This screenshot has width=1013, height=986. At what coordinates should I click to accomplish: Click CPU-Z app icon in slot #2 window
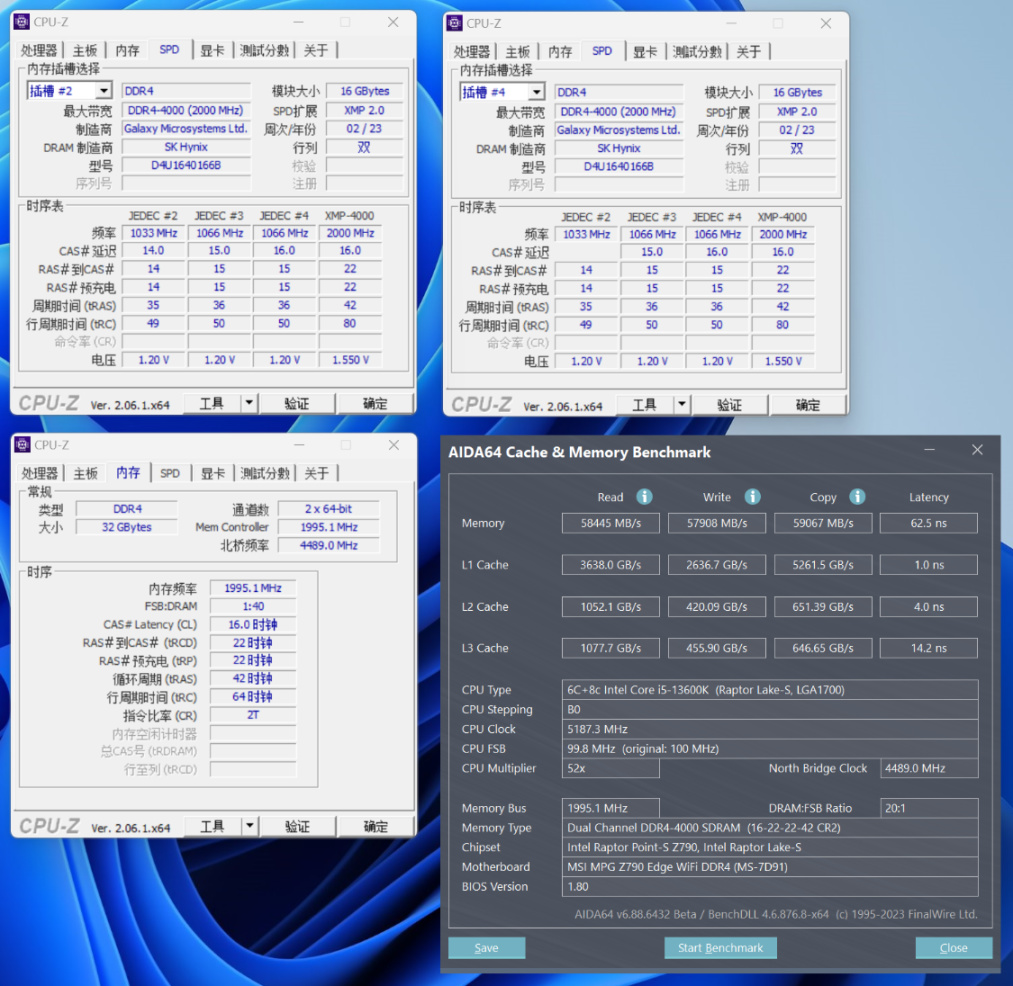(x=22, y=21)
